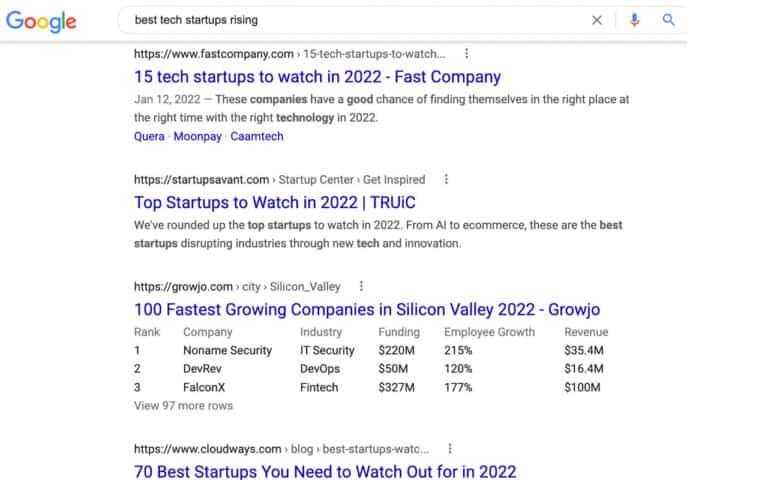Start voice search with microphone icon
The width and height of the screenshot is (768, 480).
634,20
